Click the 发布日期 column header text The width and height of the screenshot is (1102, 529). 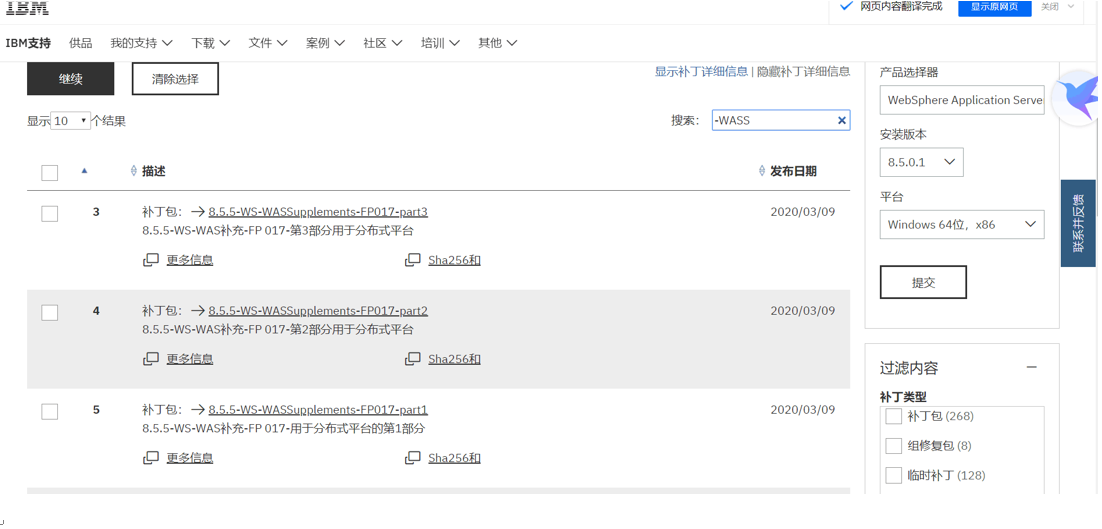tap(793, 171)
